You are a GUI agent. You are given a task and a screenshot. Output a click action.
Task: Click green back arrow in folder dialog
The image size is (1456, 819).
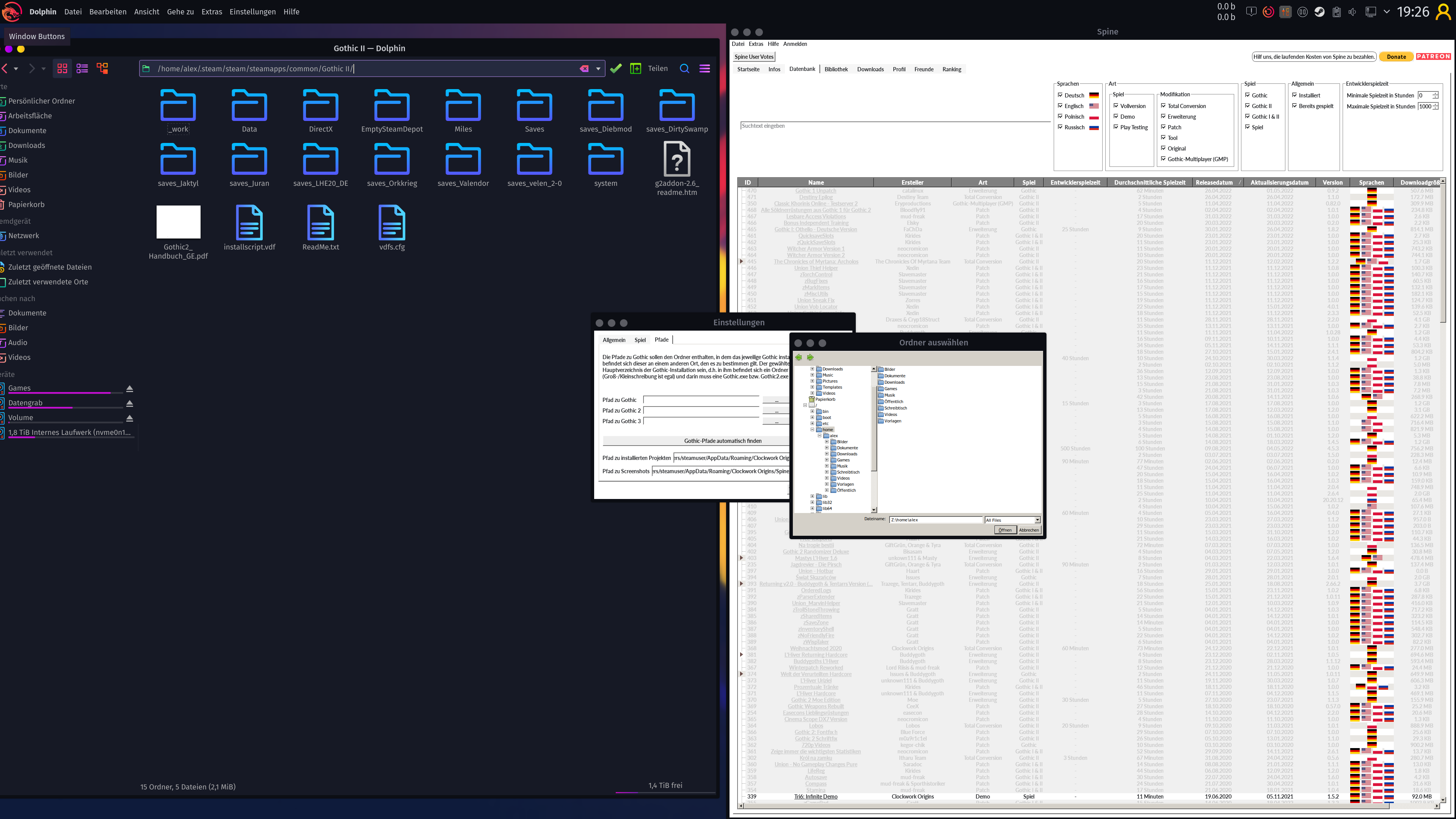[x=798, y=357]
